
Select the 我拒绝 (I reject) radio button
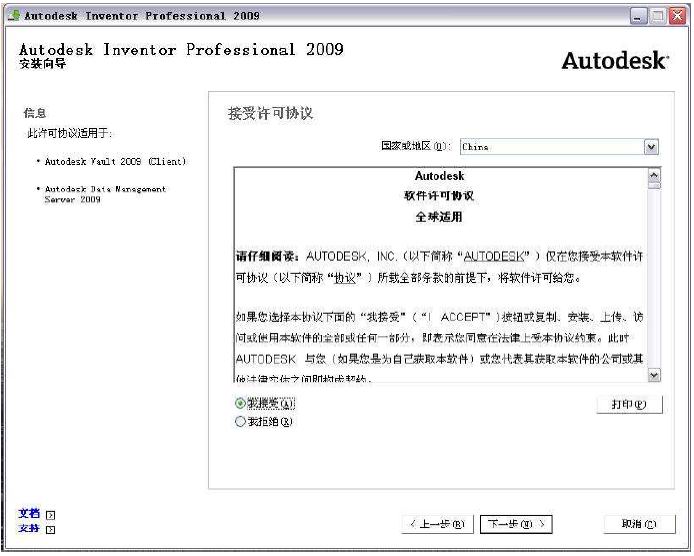(x=240, y=421)
